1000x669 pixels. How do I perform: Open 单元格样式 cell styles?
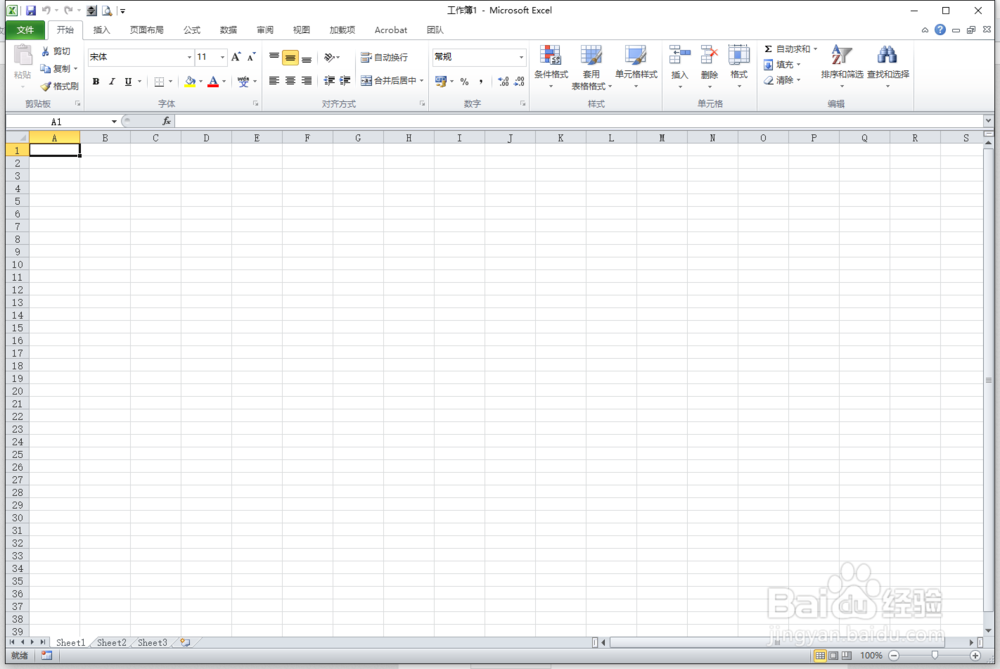click(636, 66)
